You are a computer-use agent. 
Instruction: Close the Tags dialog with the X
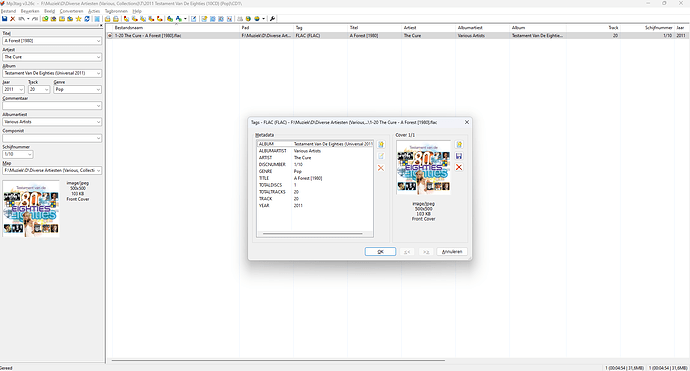(x=467, y=122)
